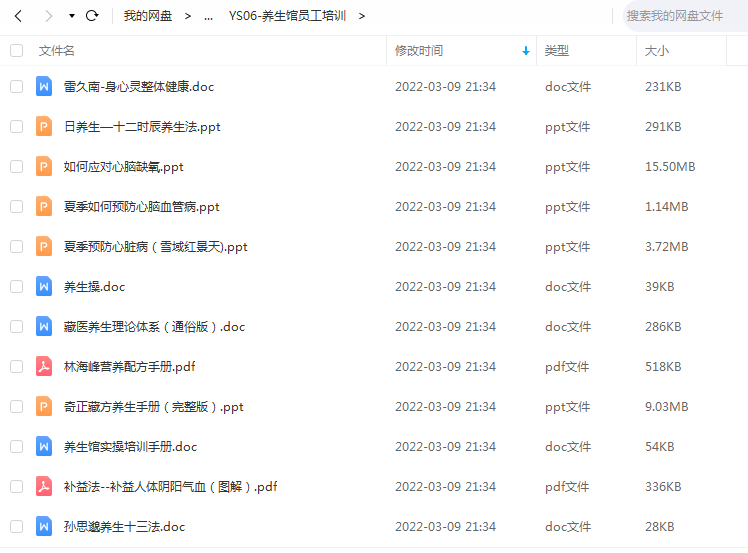Focus the 搜索我的网盘文件 search field

(685, 16)
